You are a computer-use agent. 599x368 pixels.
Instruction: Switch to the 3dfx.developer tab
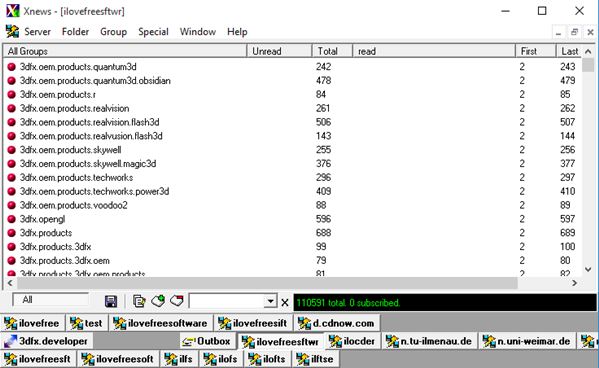coord(47,341)
